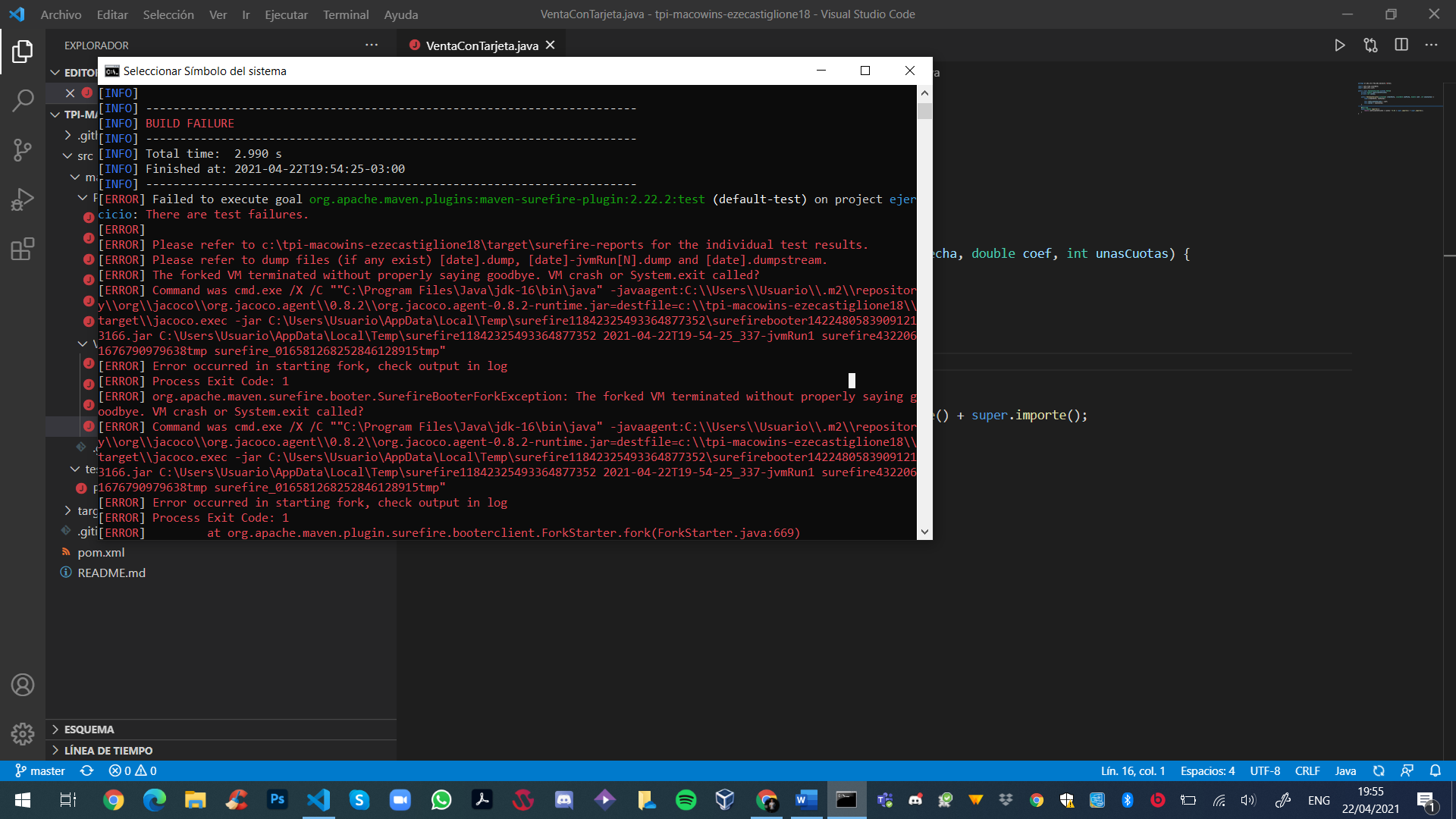This screenshot has height=819, width=1456.
Task: Open the Accounts menu in activity bar
Action: pos(23,685)
